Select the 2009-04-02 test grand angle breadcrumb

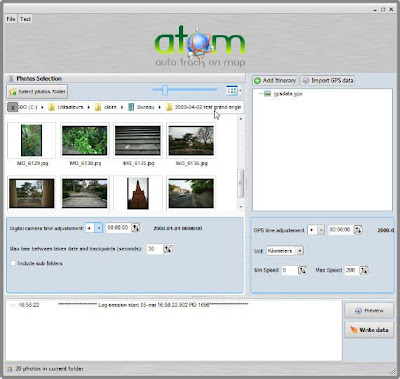(x=203, y=107)
